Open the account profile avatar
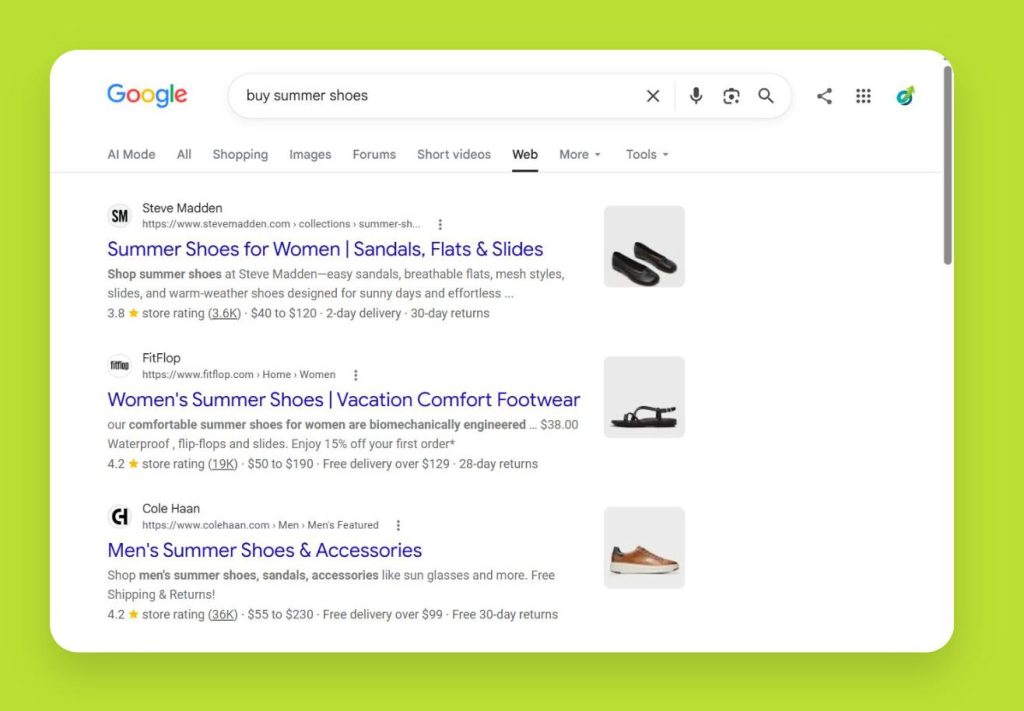The width and height of the screenshot is (1024, 711). 905,96
